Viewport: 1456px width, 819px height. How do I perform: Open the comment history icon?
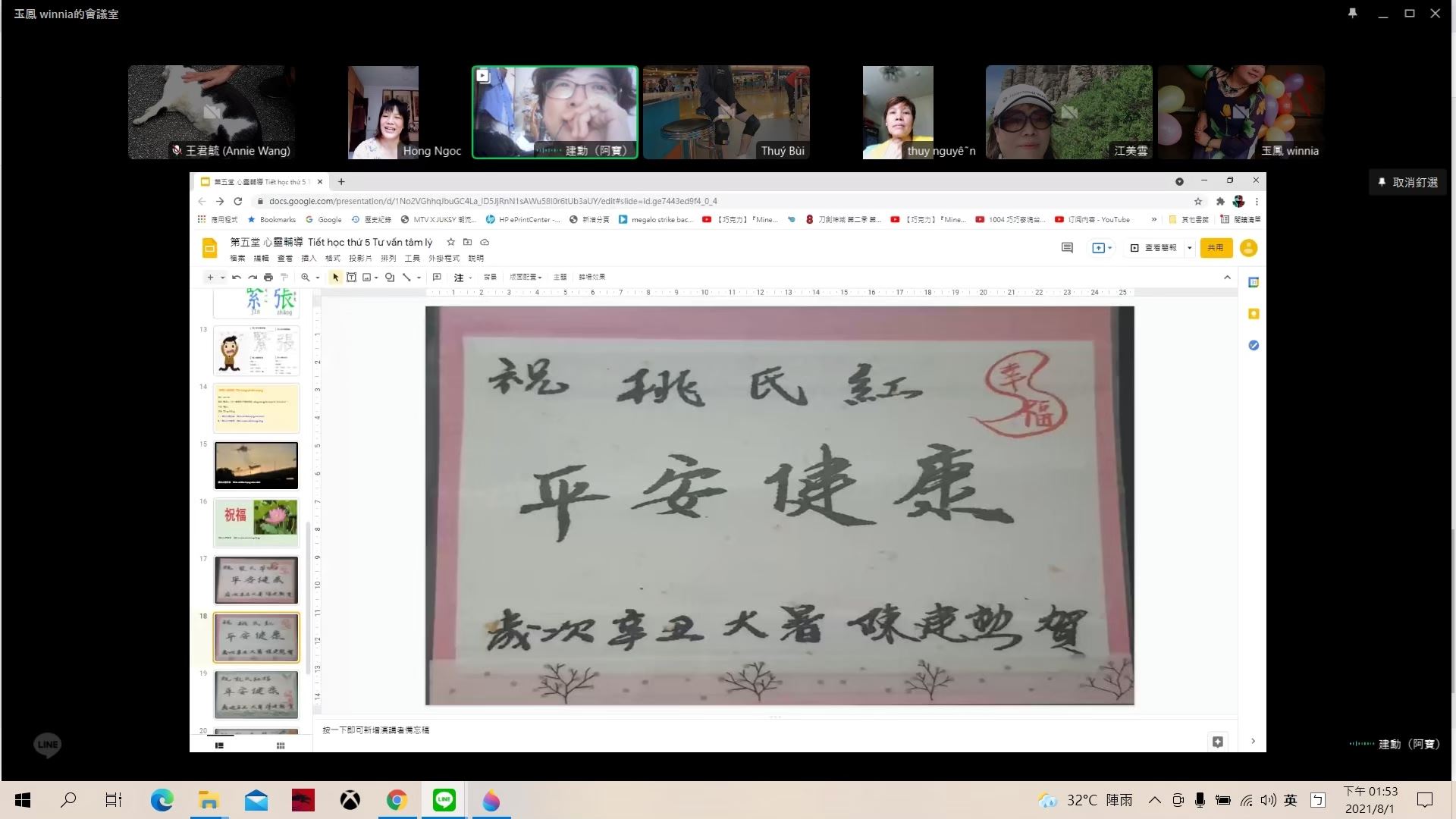coord(1067,248)
